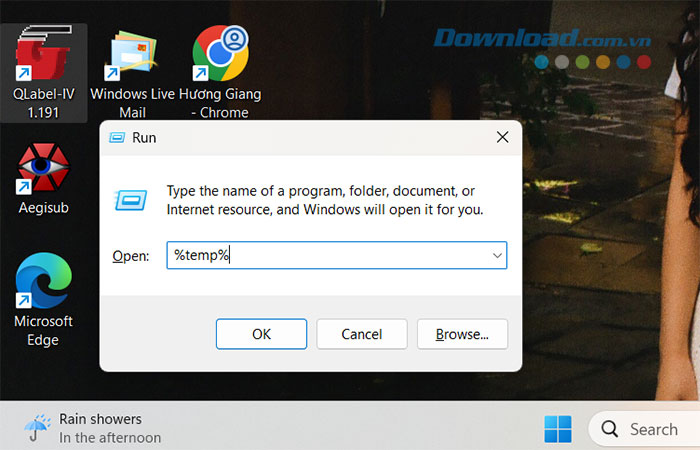
Task: Expand the Open field dropdown arrow
Action: coord(496,256)
